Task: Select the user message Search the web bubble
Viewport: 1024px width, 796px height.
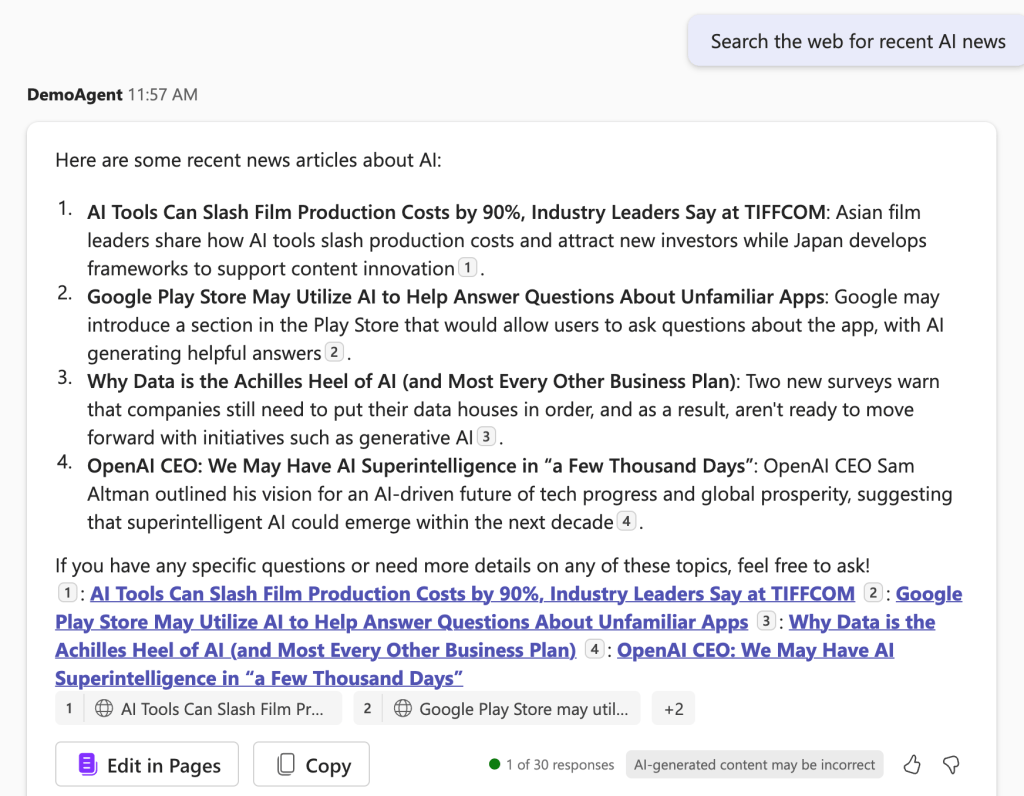Action: [857, 41]
